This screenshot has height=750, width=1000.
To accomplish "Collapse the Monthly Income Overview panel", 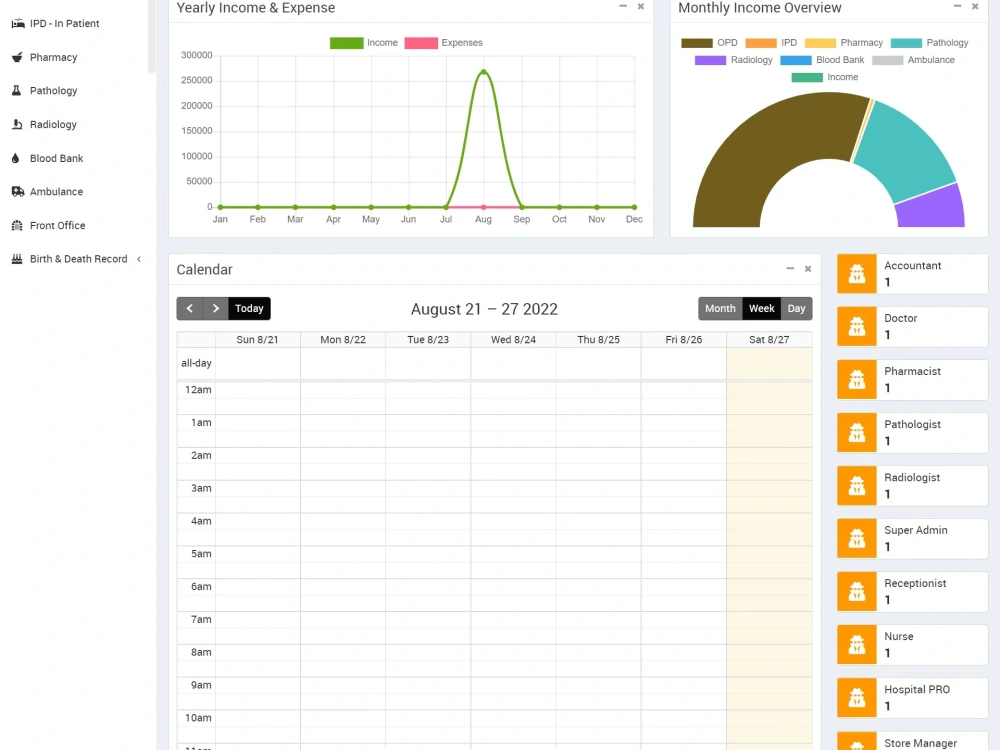I will [957, 6].
